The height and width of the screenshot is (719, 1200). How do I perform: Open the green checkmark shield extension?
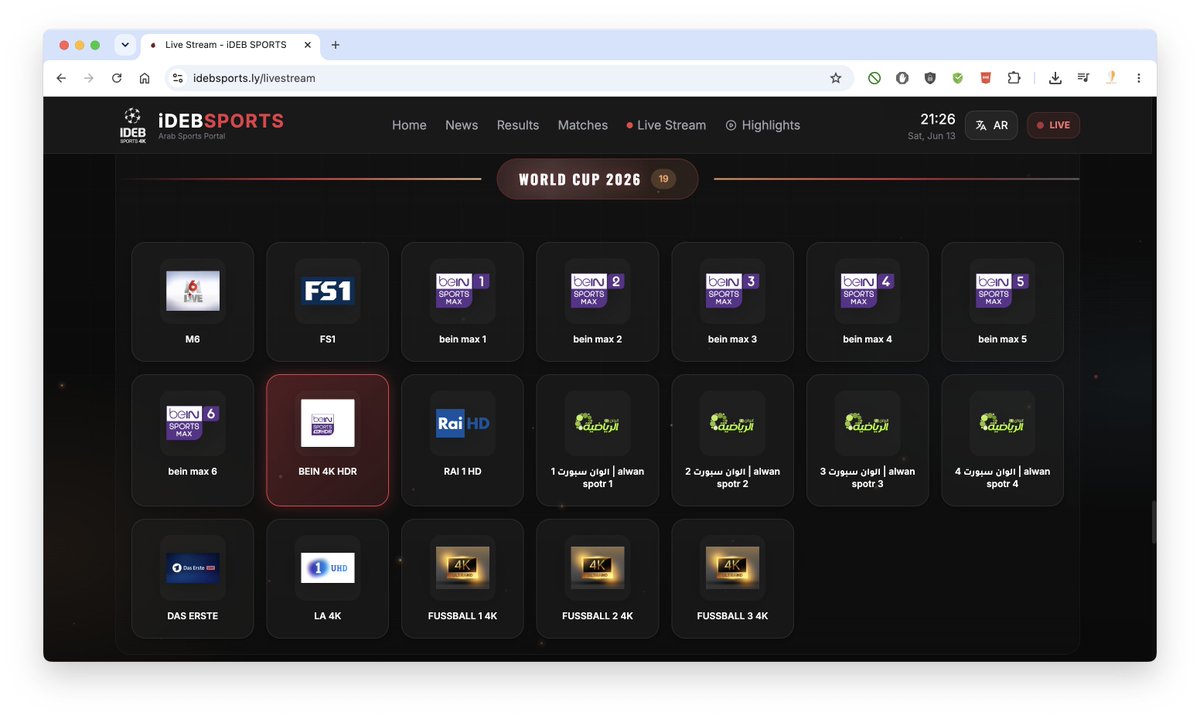(x=958, y=78)
